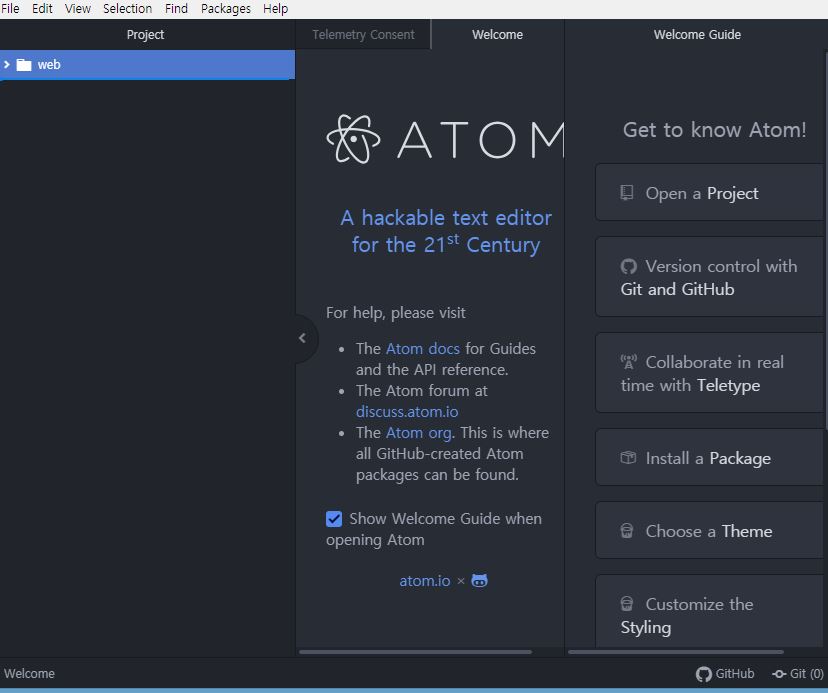Viewport: 828px width, 693px height.
Task: Open the Atom org link
Action: [419, 433]
